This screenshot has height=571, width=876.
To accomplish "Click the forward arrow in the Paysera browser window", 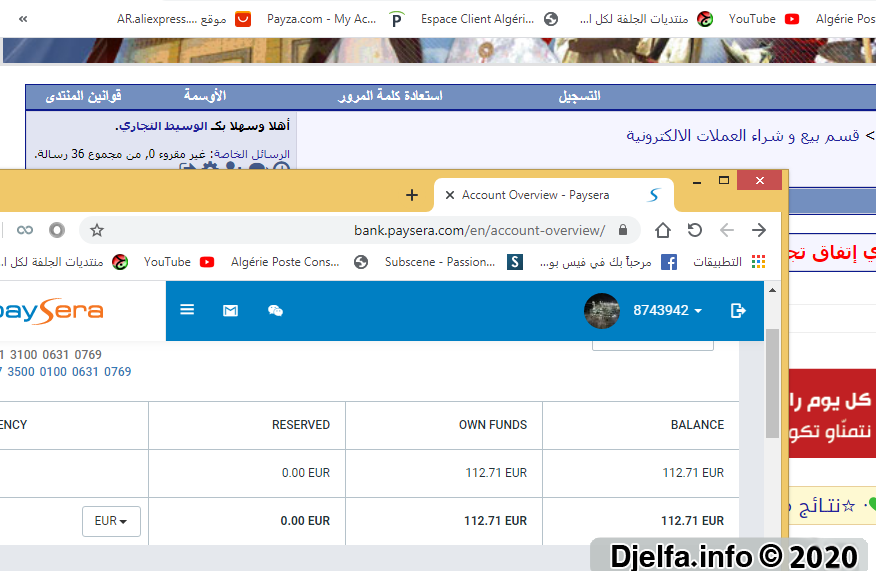I will pos(759,230).
